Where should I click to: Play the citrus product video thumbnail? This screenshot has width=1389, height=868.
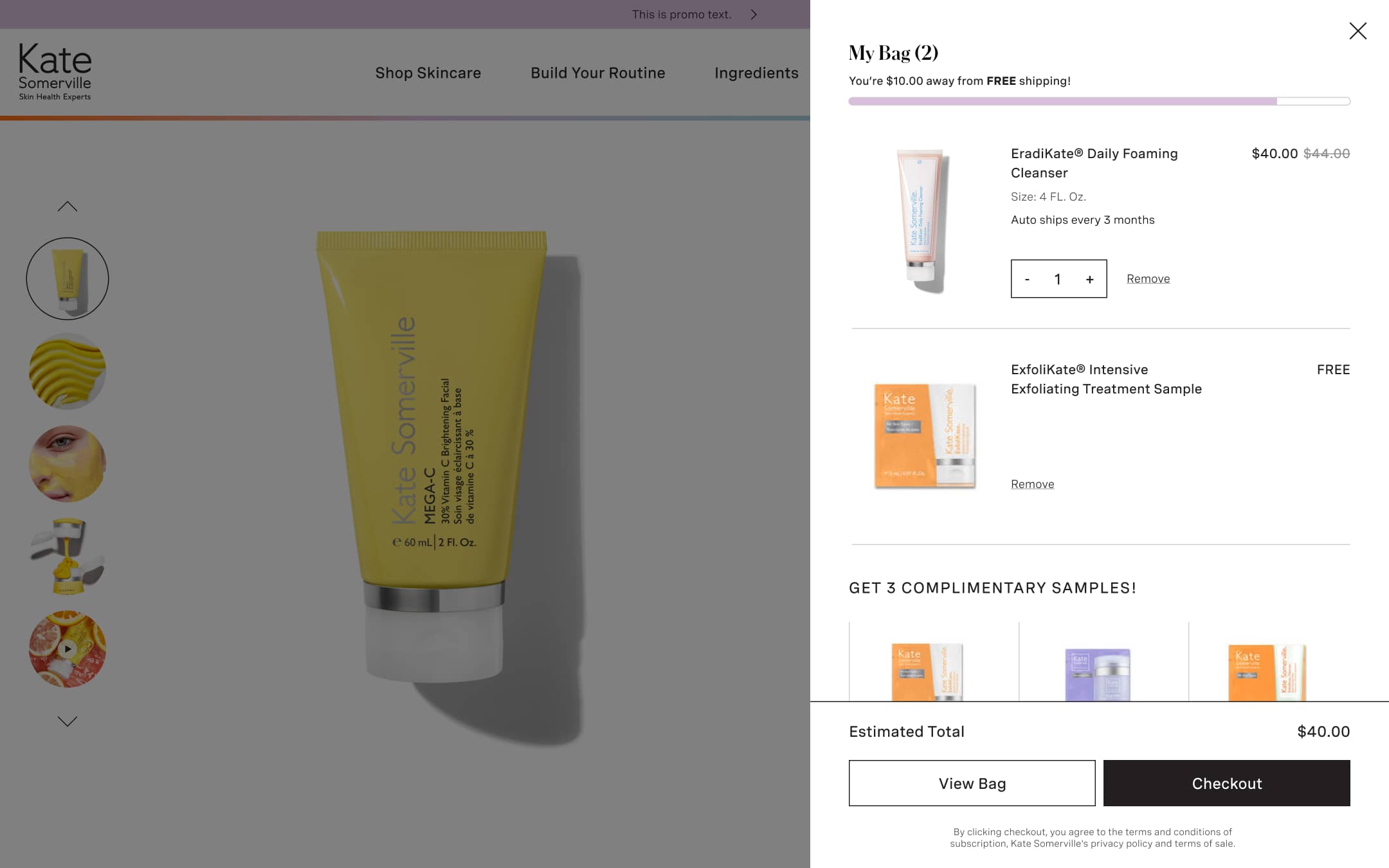click(68, 649)
